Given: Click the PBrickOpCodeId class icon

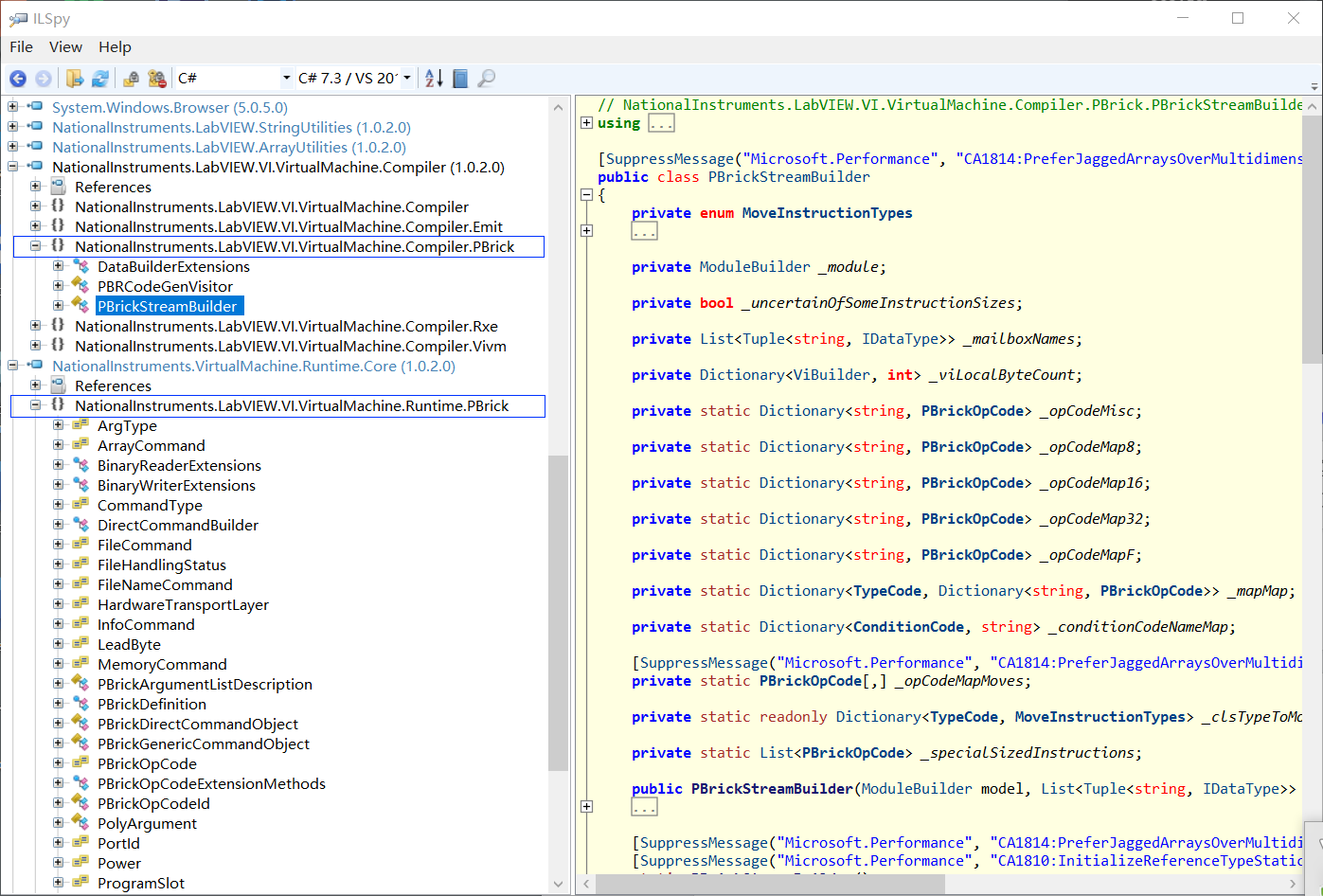Looking at the screenshot, I should pyautogui.click(x=80, y=802).
